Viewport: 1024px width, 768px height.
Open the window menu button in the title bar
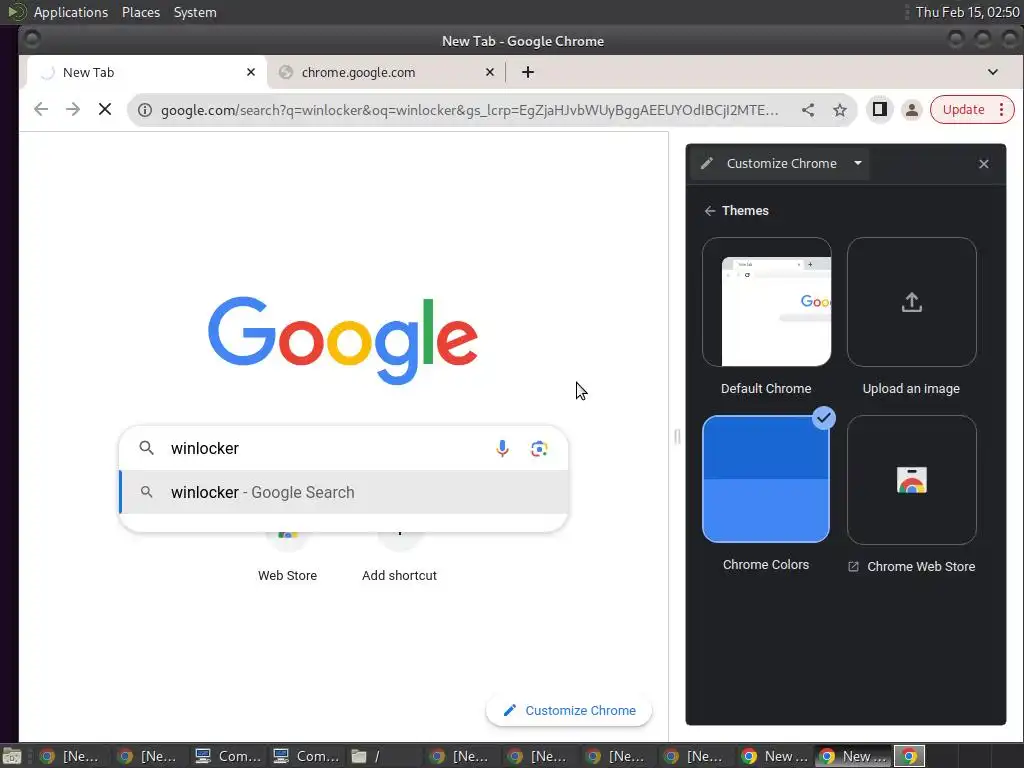[31, 40]
